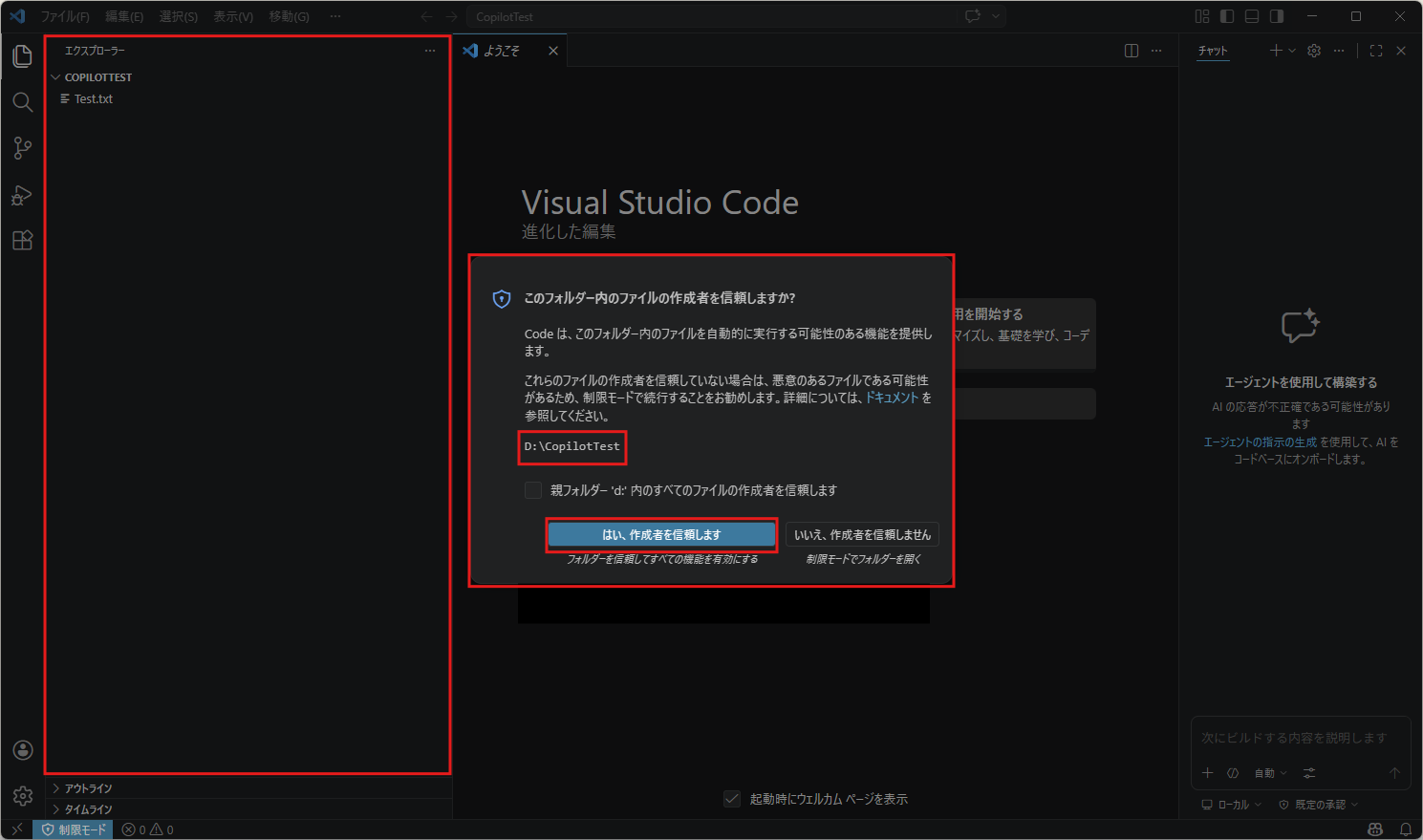This screenshot has height=840, width=1423.
Task: Open Run and Debug view icon
Action: [23, 195]
